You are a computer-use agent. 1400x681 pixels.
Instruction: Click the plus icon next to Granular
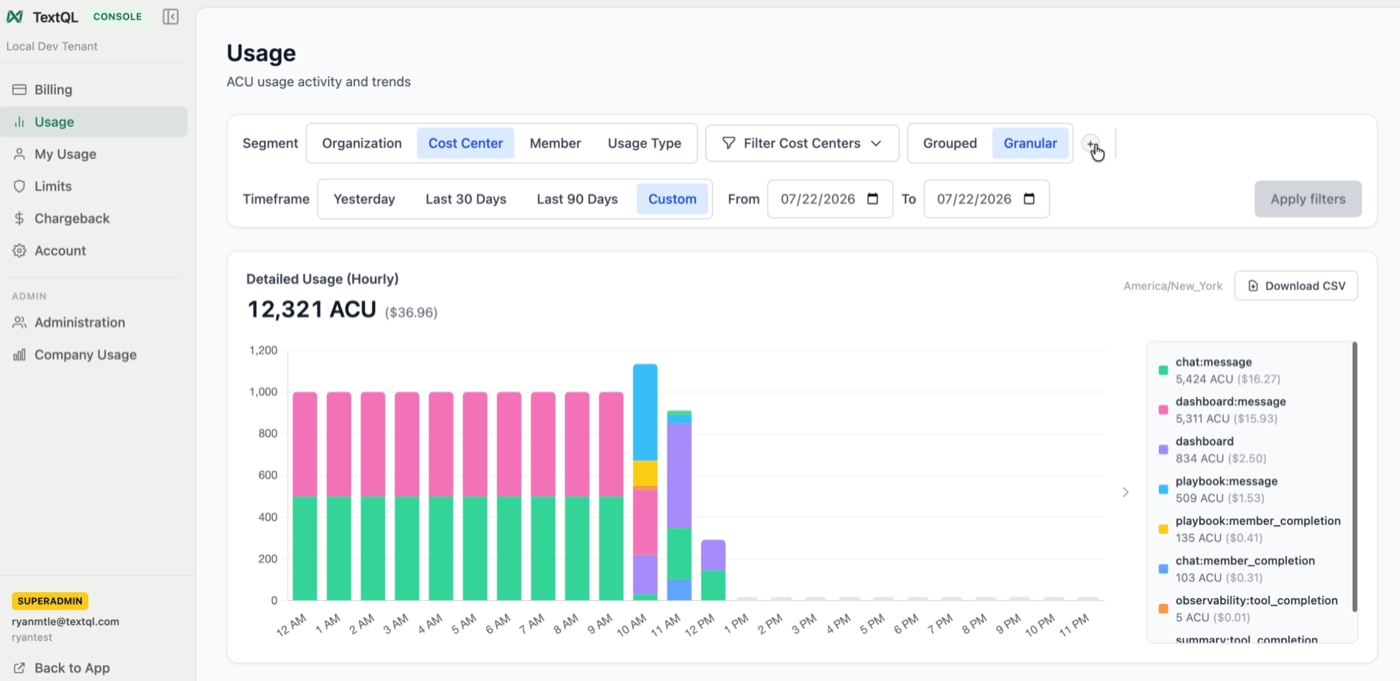click(1091, 144)
